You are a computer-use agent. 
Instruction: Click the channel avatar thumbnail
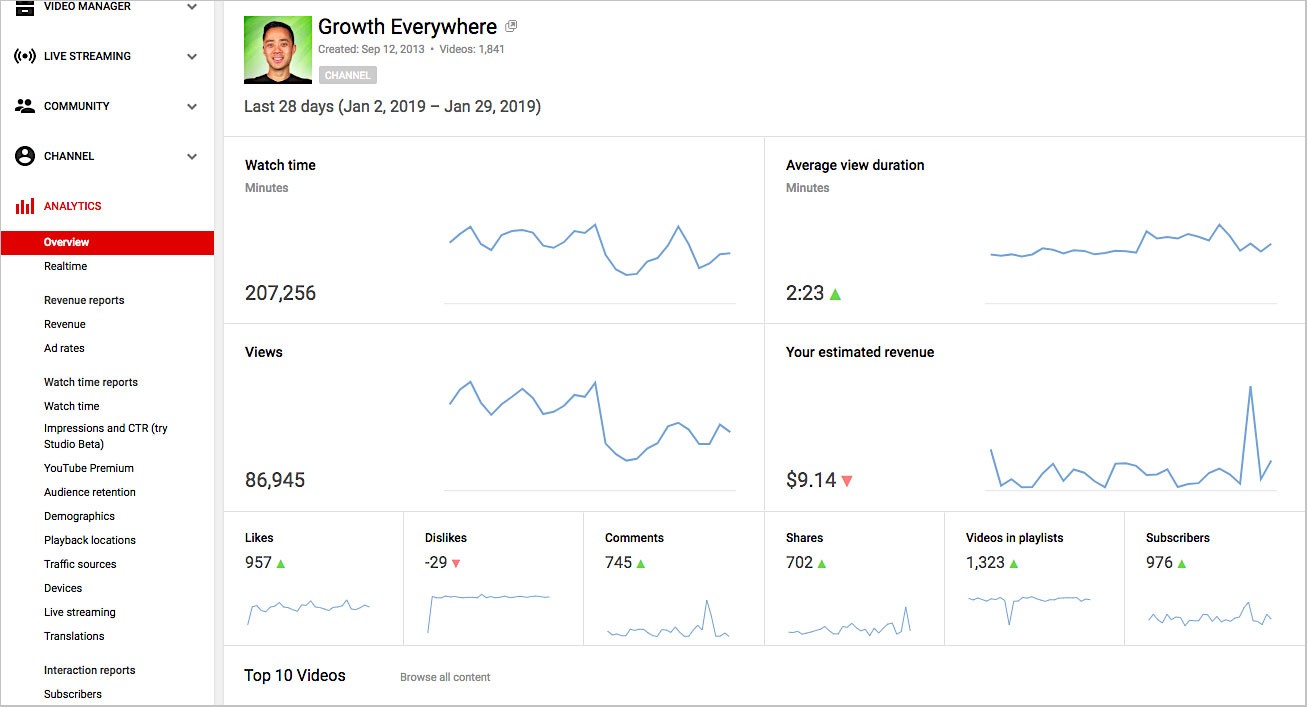pyautogui.click(x=278, y=48)
